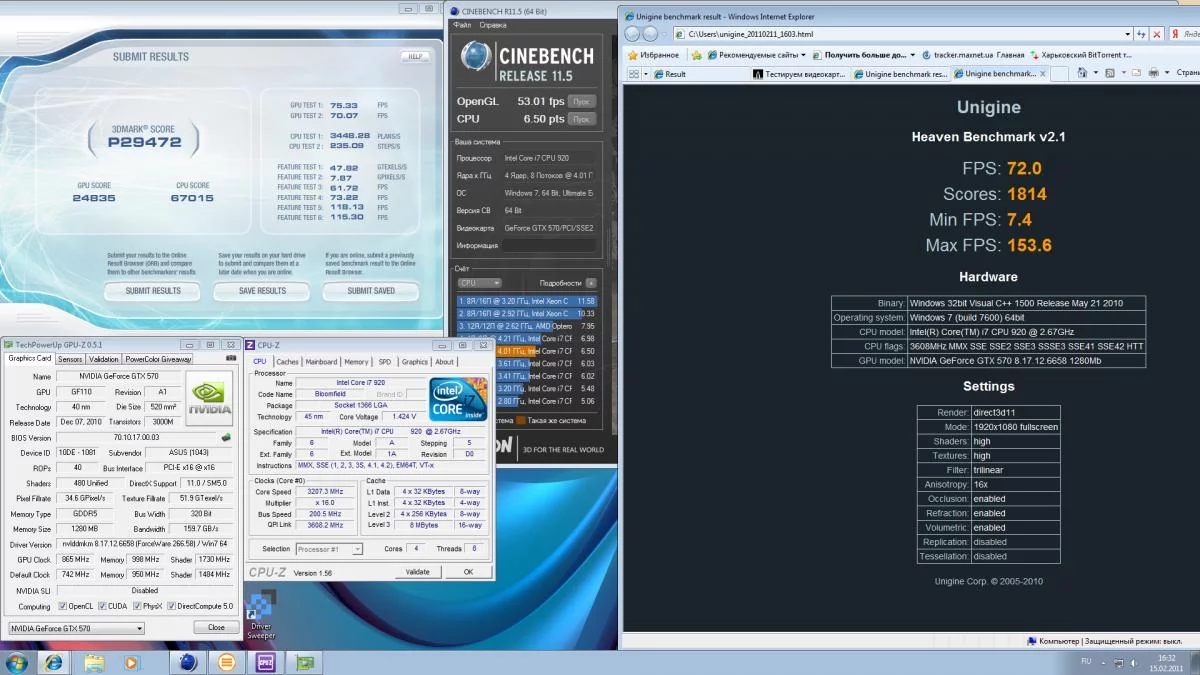The image size is (1200, 675).
Task: Toggle the PhysX checkbox
Action: pyautogui.click(x=139, y=606)
